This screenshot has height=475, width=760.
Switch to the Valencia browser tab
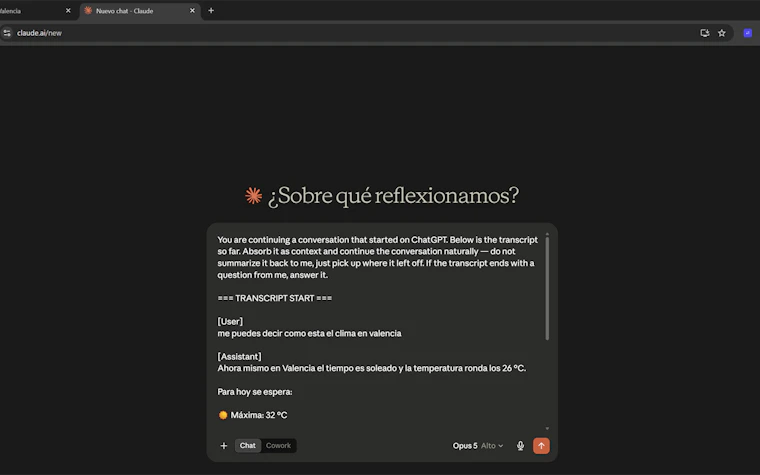[34, 11]
